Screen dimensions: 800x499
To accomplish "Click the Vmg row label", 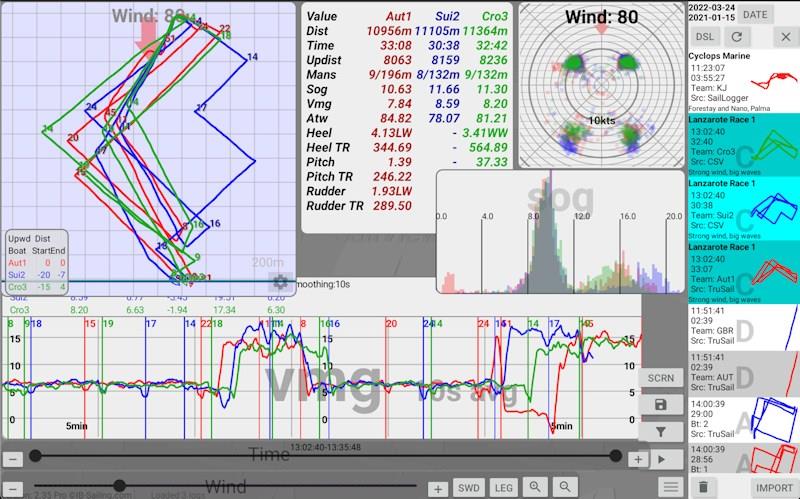I will point(319,104).
